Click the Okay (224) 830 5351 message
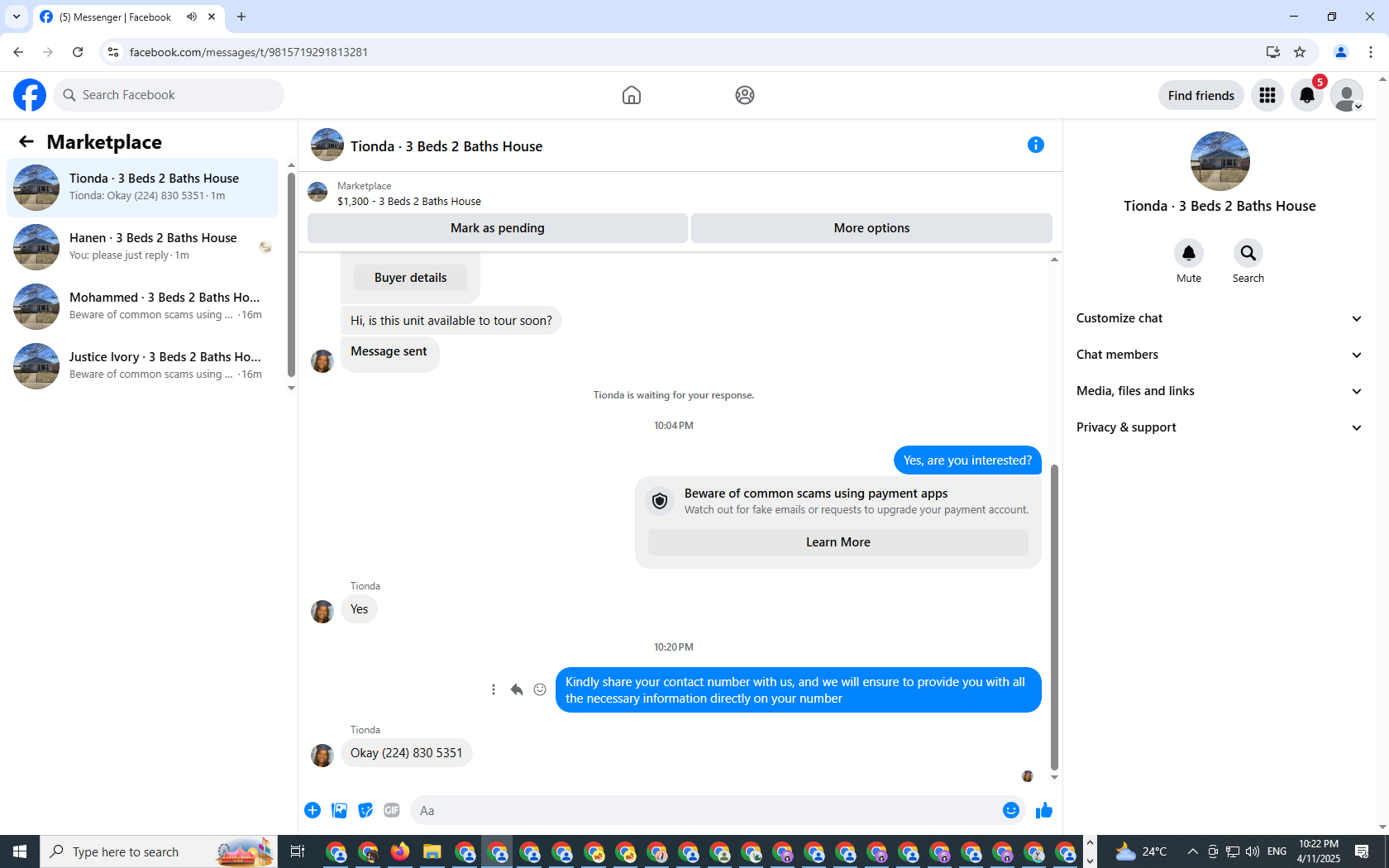Viewport: 1389px width, 868px height. (x=407, y=753)
